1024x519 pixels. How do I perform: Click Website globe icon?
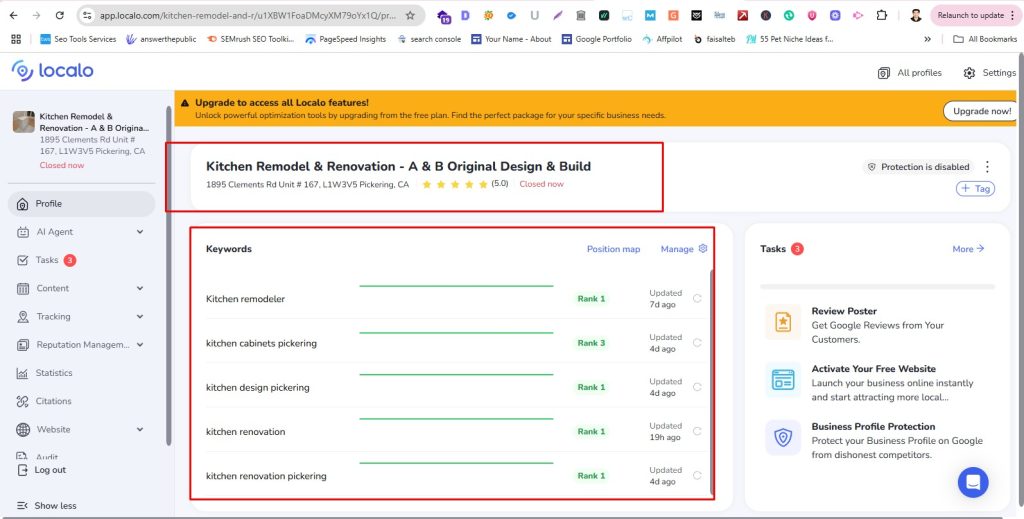coord(23,430)
